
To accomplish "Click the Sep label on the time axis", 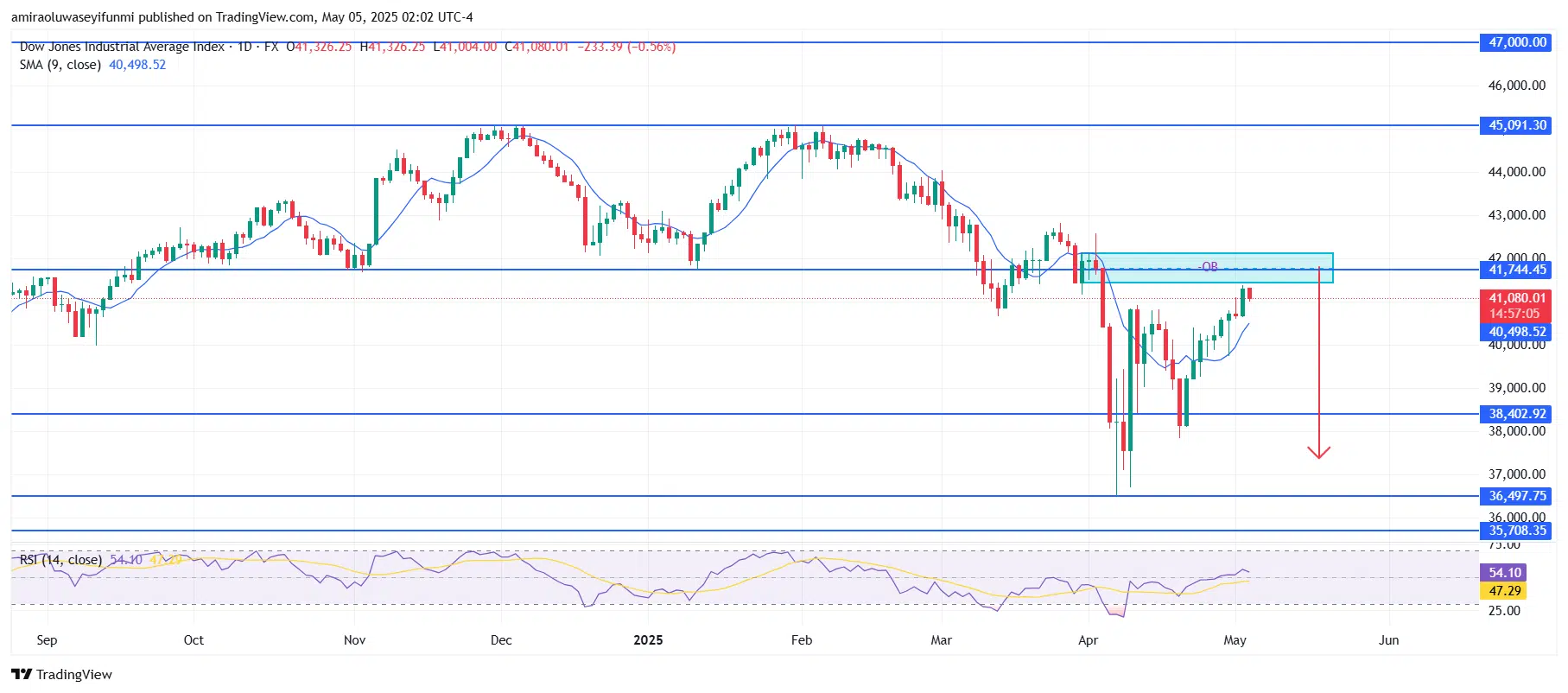I will pyautogui.click(x=47, y=640).
